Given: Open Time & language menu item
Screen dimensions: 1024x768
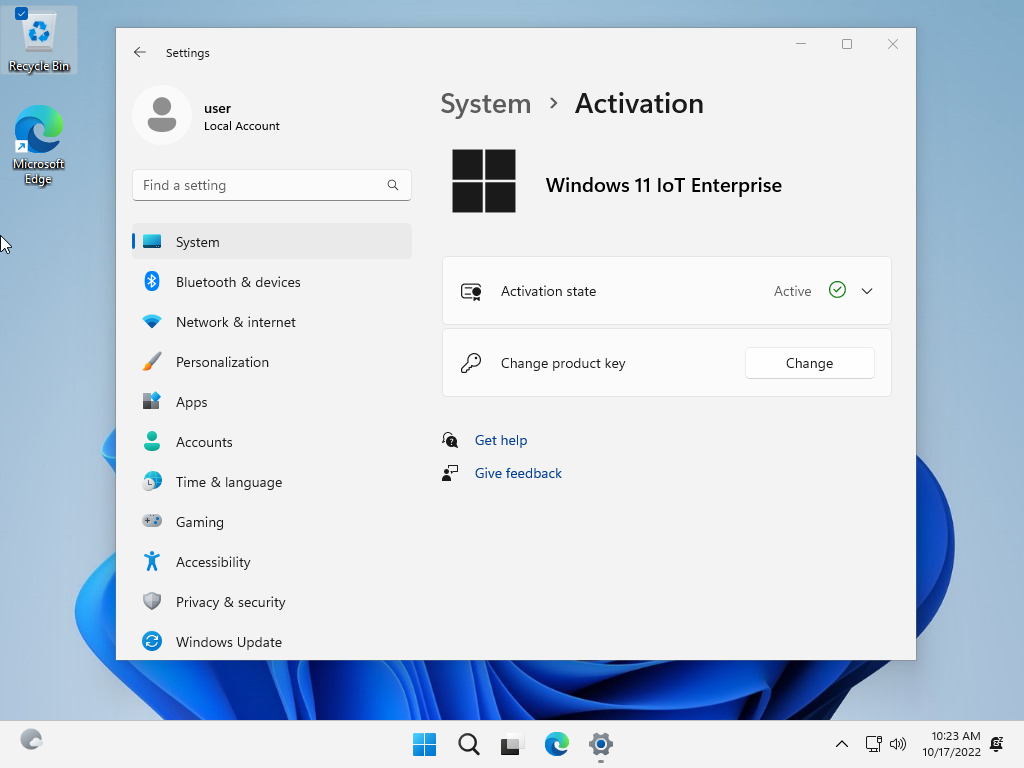Looking at the screenshot, I should click(x=228, y=482).
